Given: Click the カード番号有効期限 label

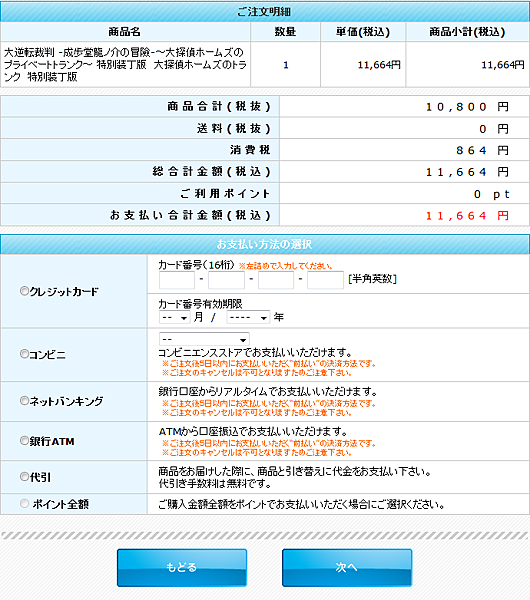Looking at the screenshot, I should (x=200, y=304).
